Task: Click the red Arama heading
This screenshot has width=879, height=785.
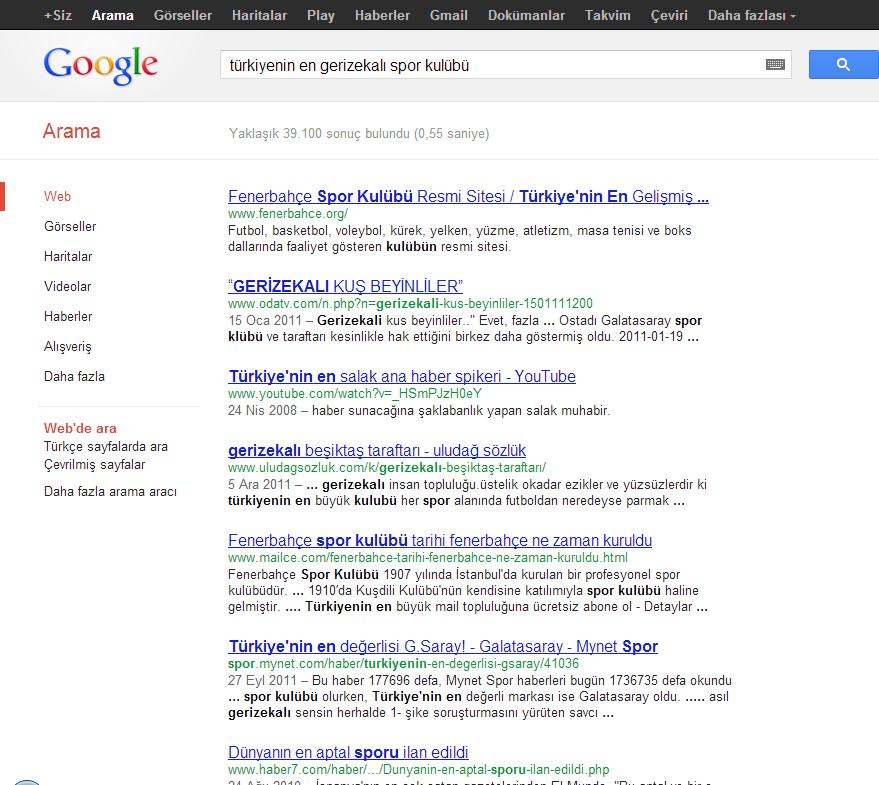Action: pyautogui.click(x=72, y=131)
